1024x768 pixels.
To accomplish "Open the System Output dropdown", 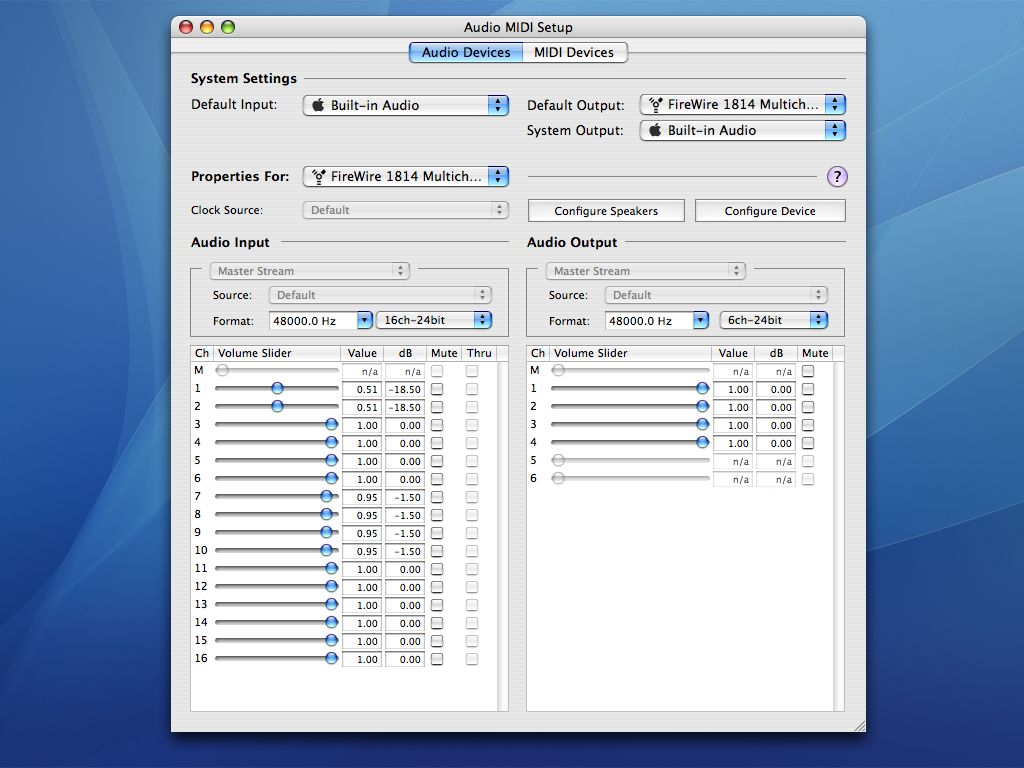I will (743, 131).
